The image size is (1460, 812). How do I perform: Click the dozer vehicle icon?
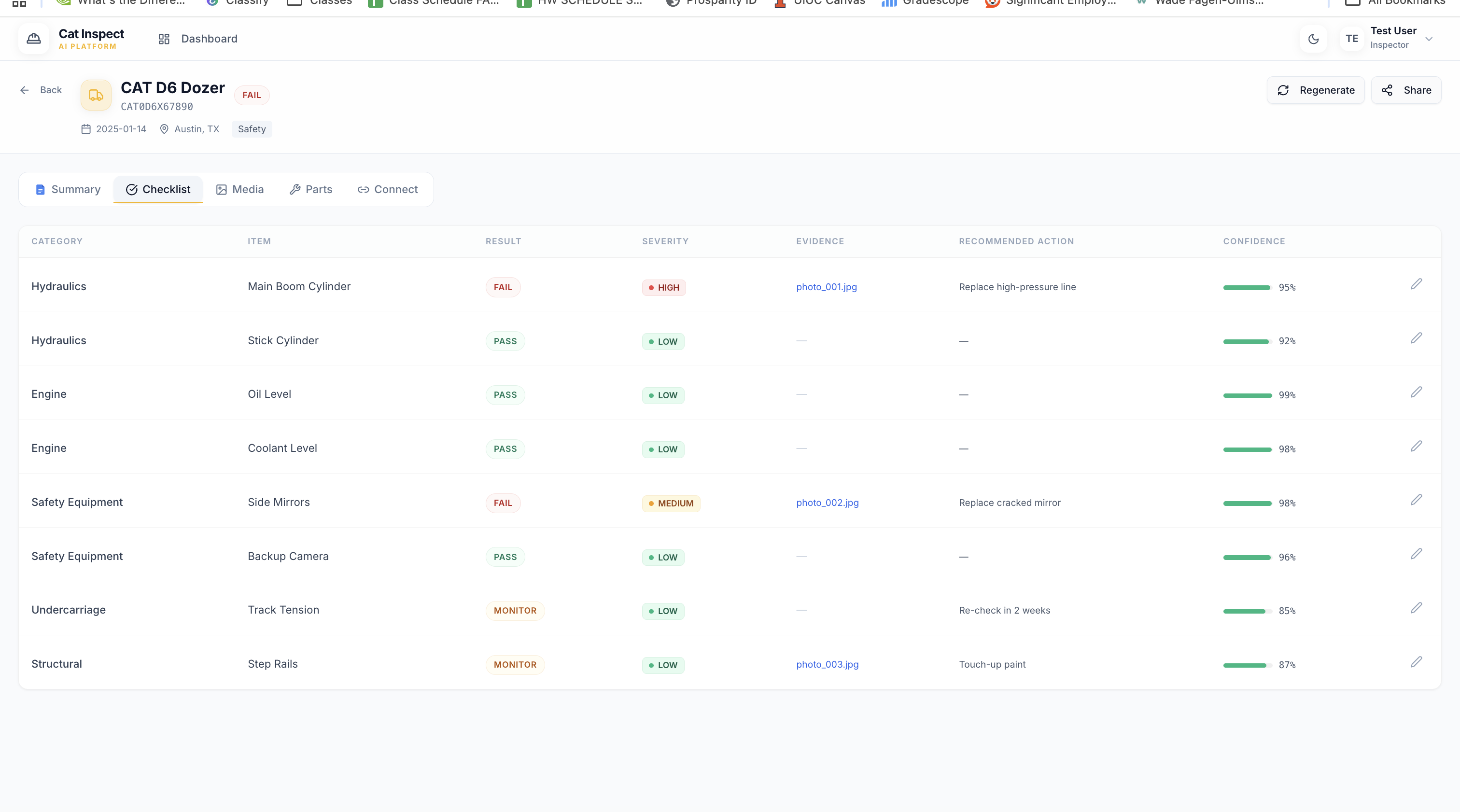pos(96,95)
